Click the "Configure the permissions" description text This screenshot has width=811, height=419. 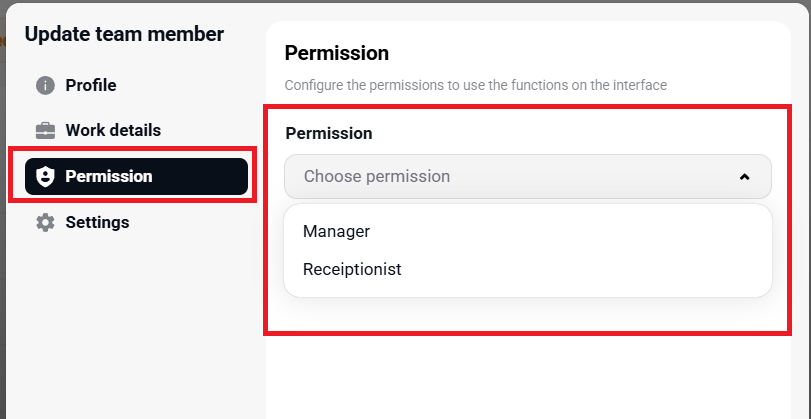click(475, 86)
